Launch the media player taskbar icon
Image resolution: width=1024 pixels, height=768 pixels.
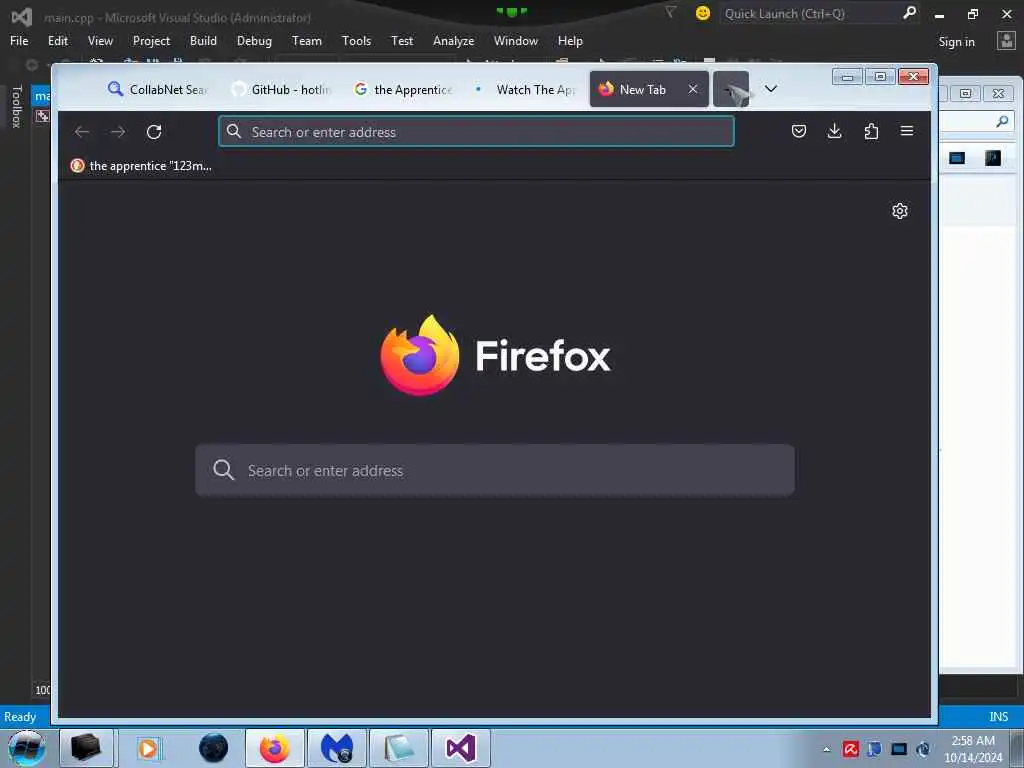(x=148, y=748)
